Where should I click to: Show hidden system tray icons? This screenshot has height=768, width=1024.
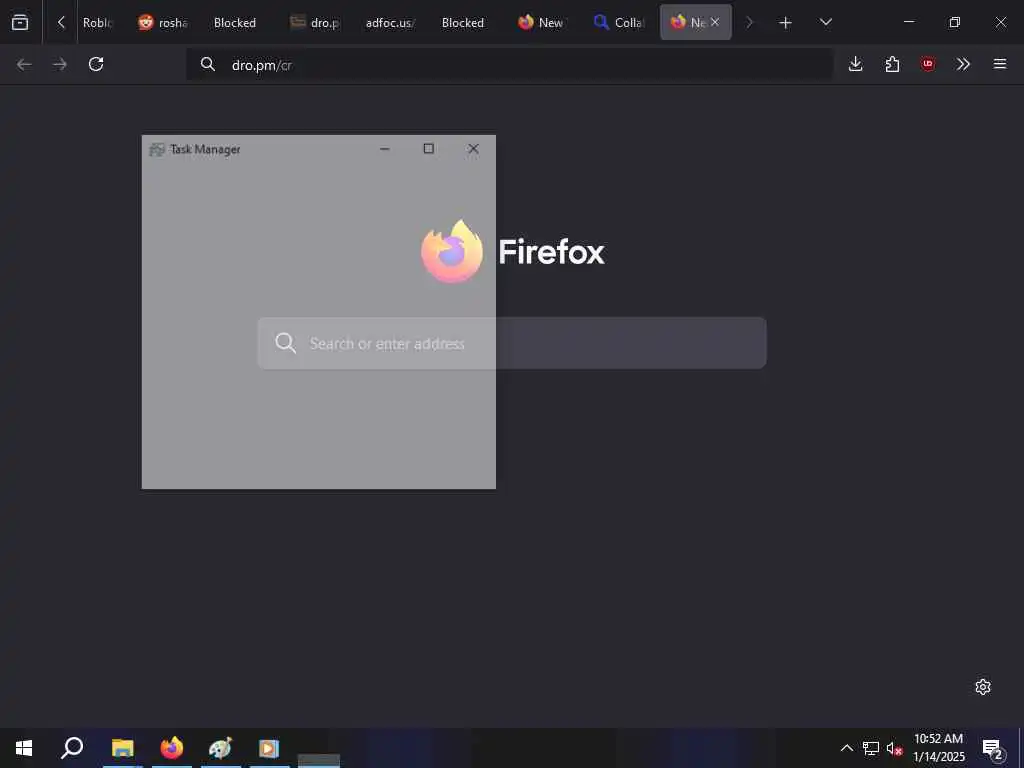click(846, 748)
